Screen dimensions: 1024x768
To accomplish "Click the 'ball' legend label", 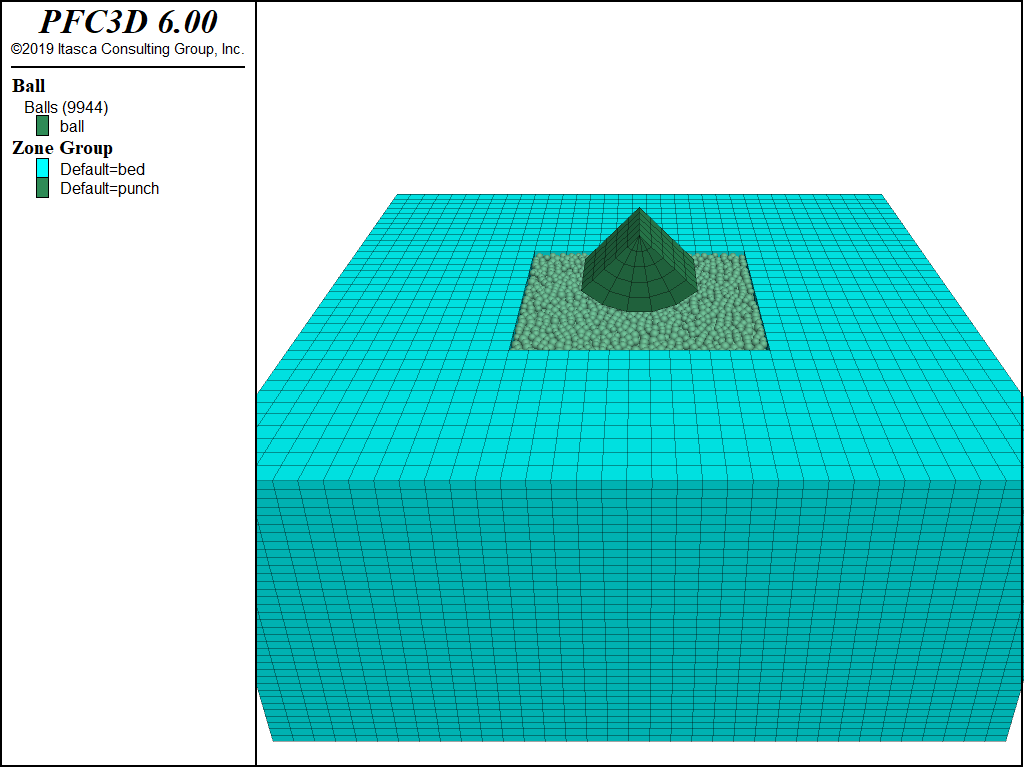I will pyautogui.click(x=72, y=126).
